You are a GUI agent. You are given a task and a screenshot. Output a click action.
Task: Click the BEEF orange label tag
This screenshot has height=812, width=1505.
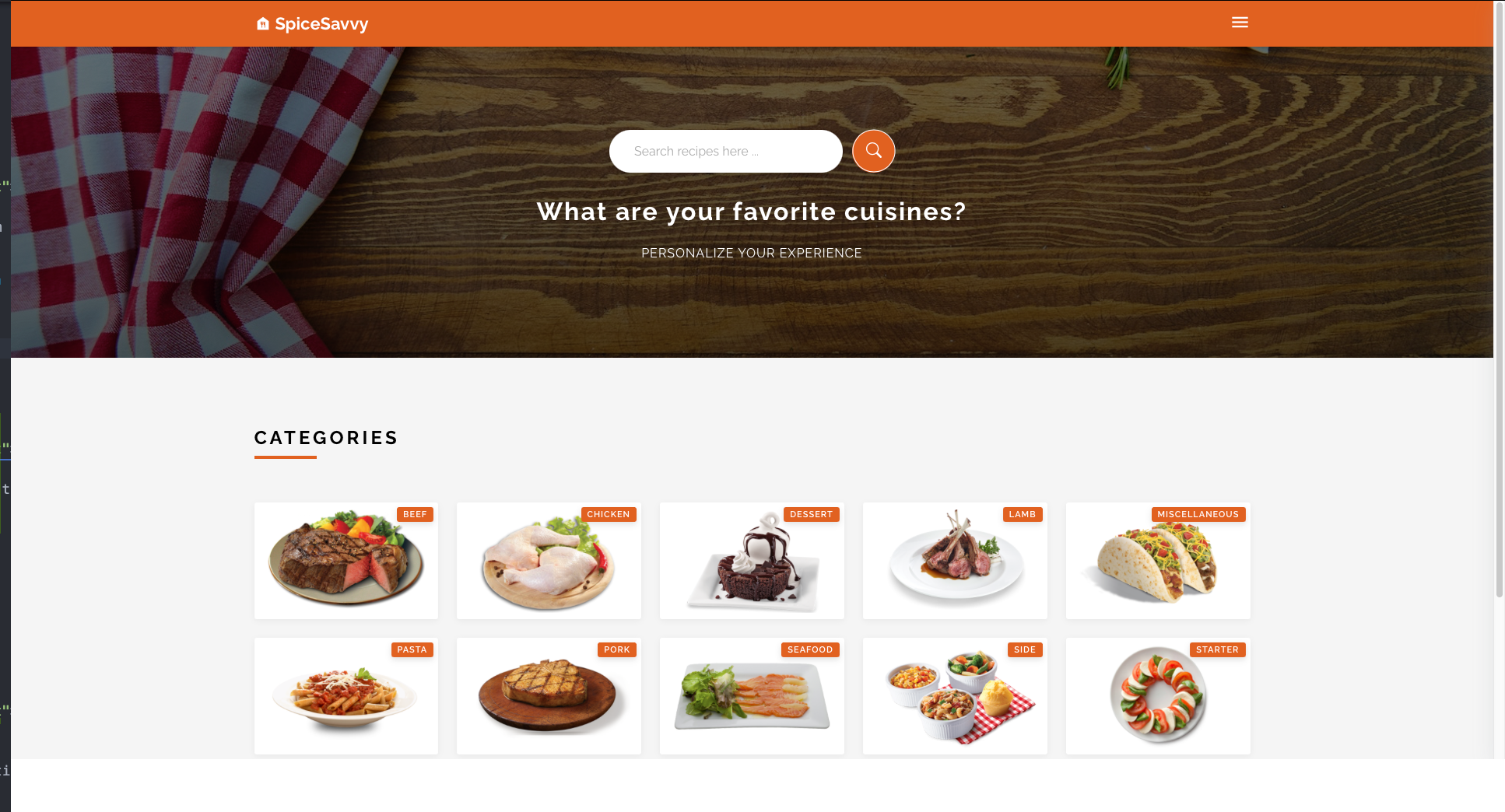coord(415,514)
